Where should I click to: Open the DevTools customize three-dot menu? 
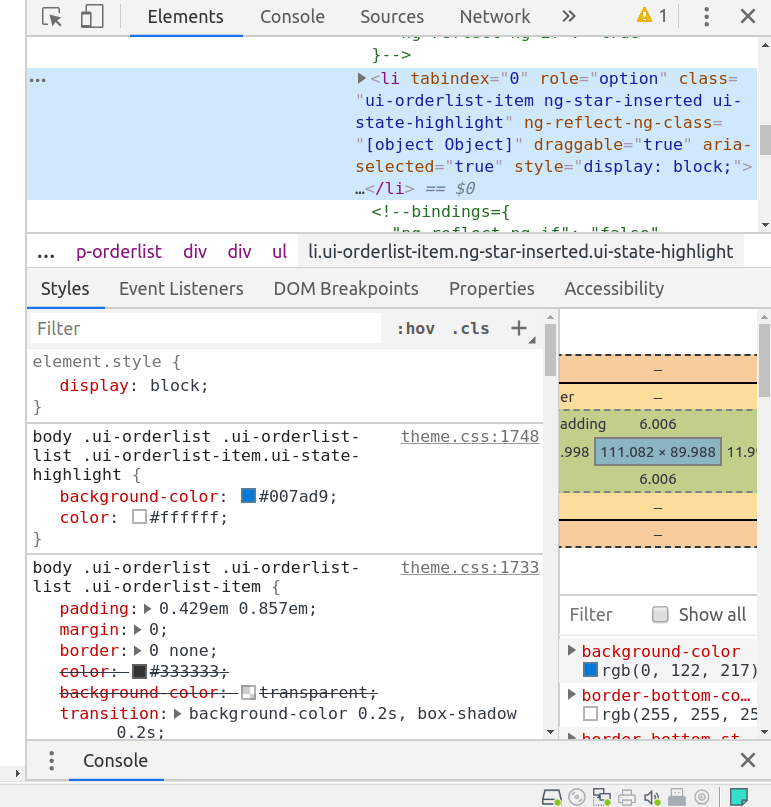pyautogui.click(x=707, y=16)
